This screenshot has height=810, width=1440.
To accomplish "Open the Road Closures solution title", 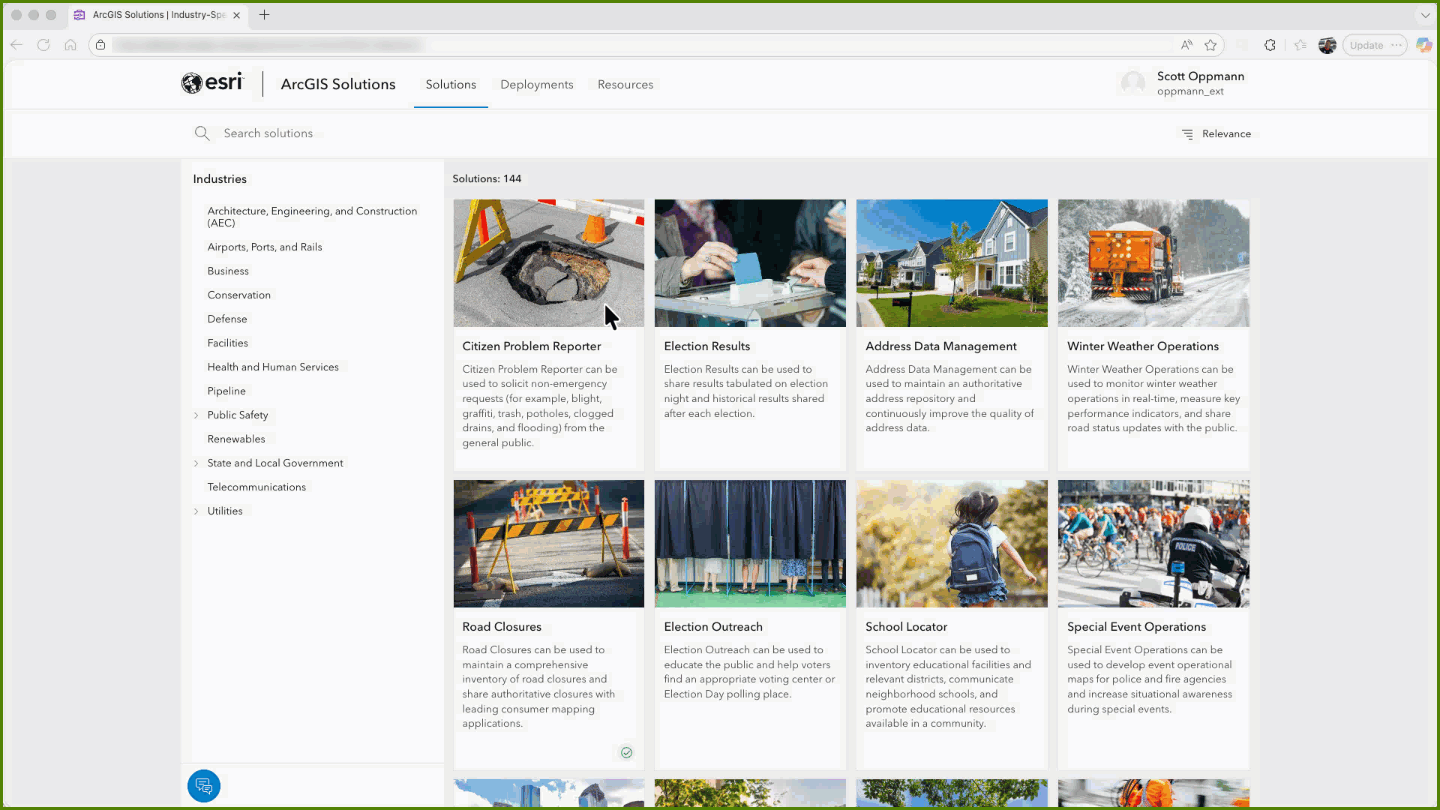I will 502,627.
